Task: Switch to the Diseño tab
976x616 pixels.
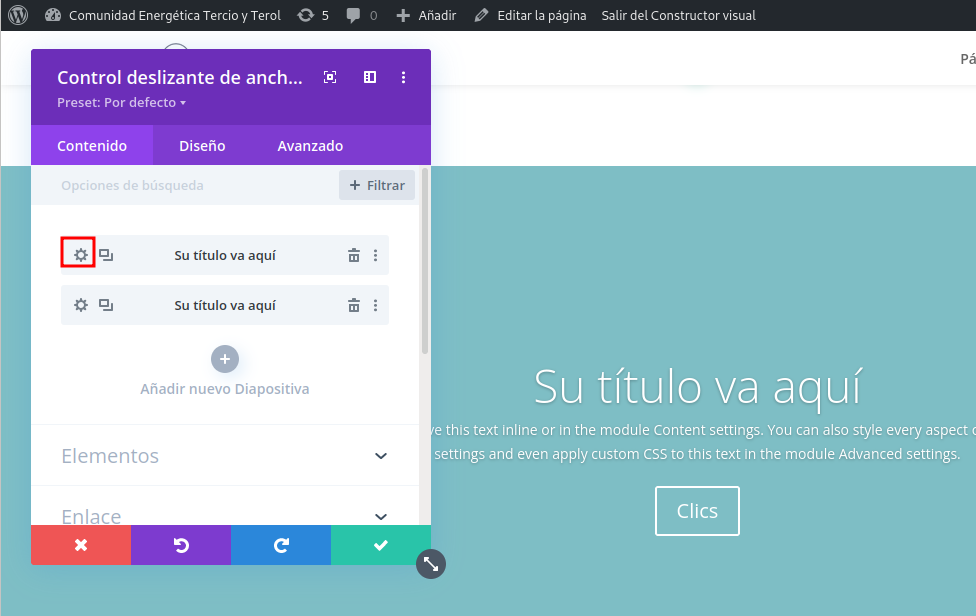Action: 202,146
